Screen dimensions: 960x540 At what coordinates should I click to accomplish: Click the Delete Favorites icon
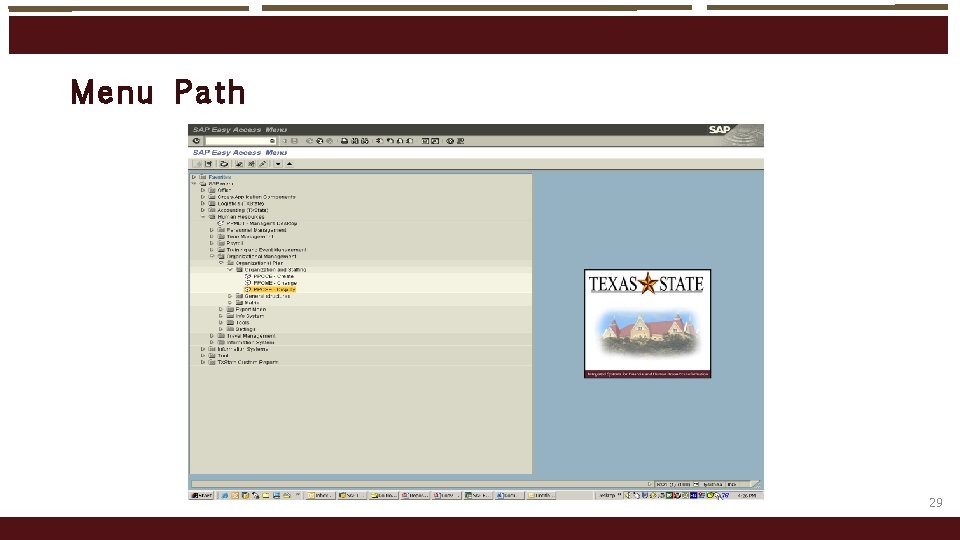click(251, 163)
